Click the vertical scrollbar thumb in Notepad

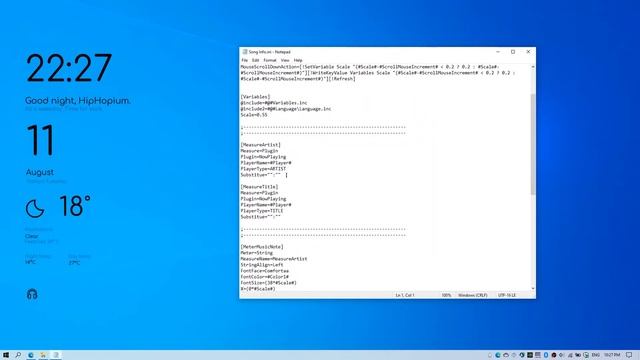(533, 144)
